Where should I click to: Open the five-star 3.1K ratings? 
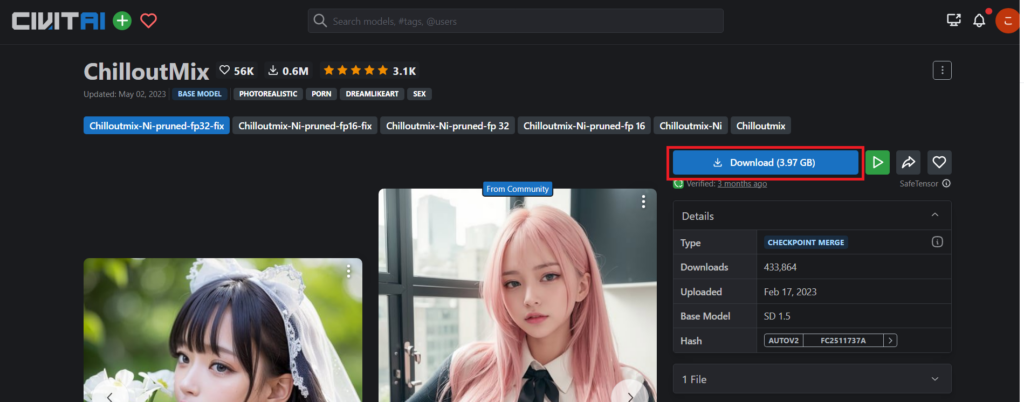tap(370, 70)
